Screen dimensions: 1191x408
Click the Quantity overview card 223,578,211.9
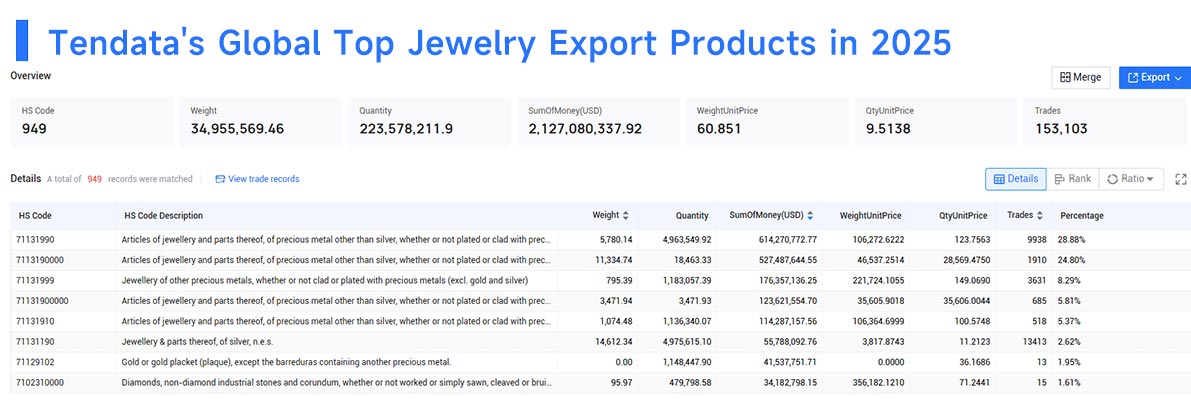coord(430,121)
